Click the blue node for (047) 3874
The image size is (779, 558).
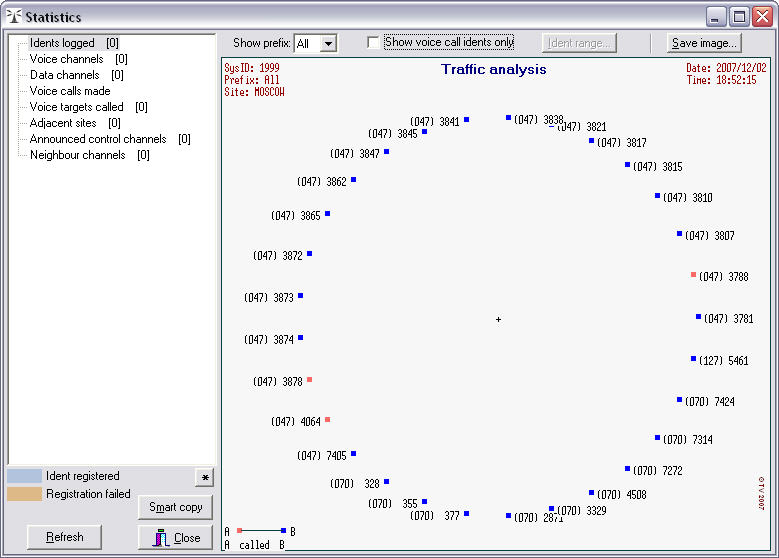click(301, 338)
